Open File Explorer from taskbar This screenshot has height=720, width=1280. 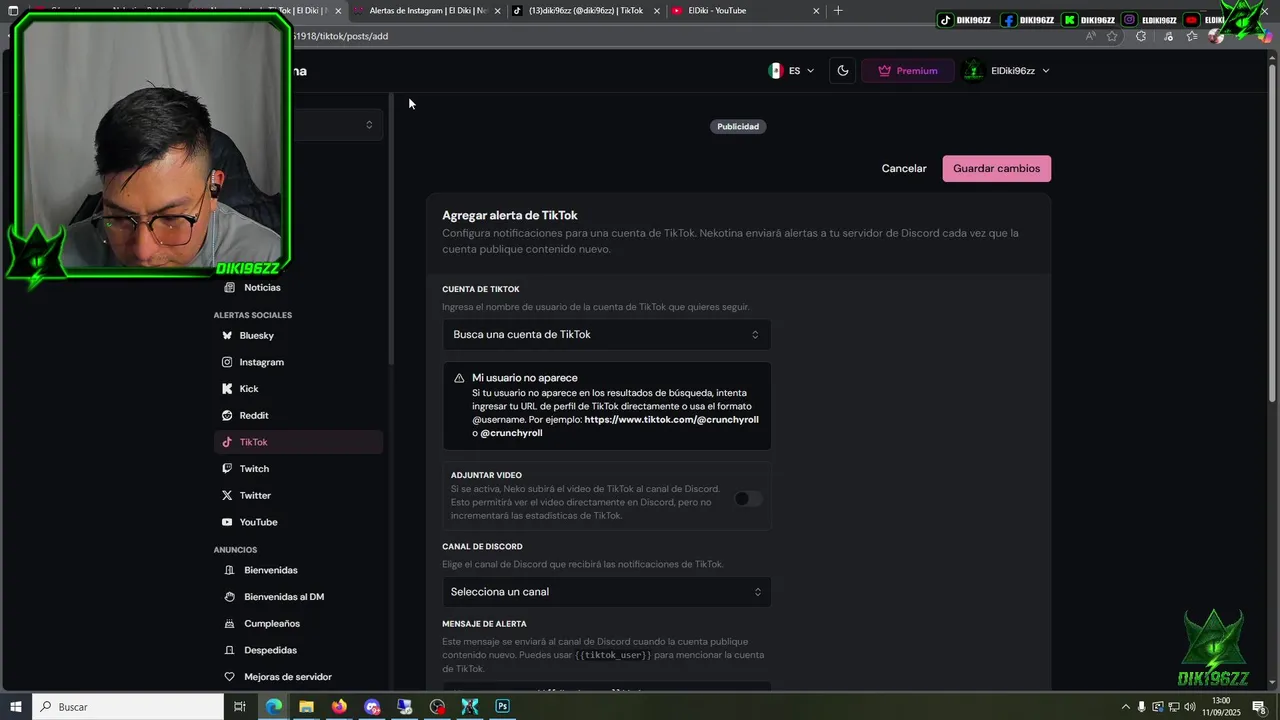[306, 707]
